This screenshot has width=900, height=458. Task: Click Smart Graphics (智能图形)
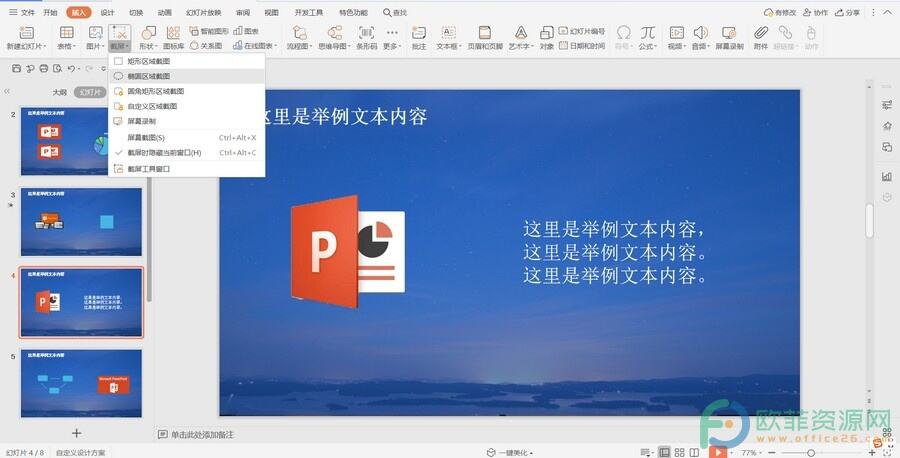(x=210, y=31)
